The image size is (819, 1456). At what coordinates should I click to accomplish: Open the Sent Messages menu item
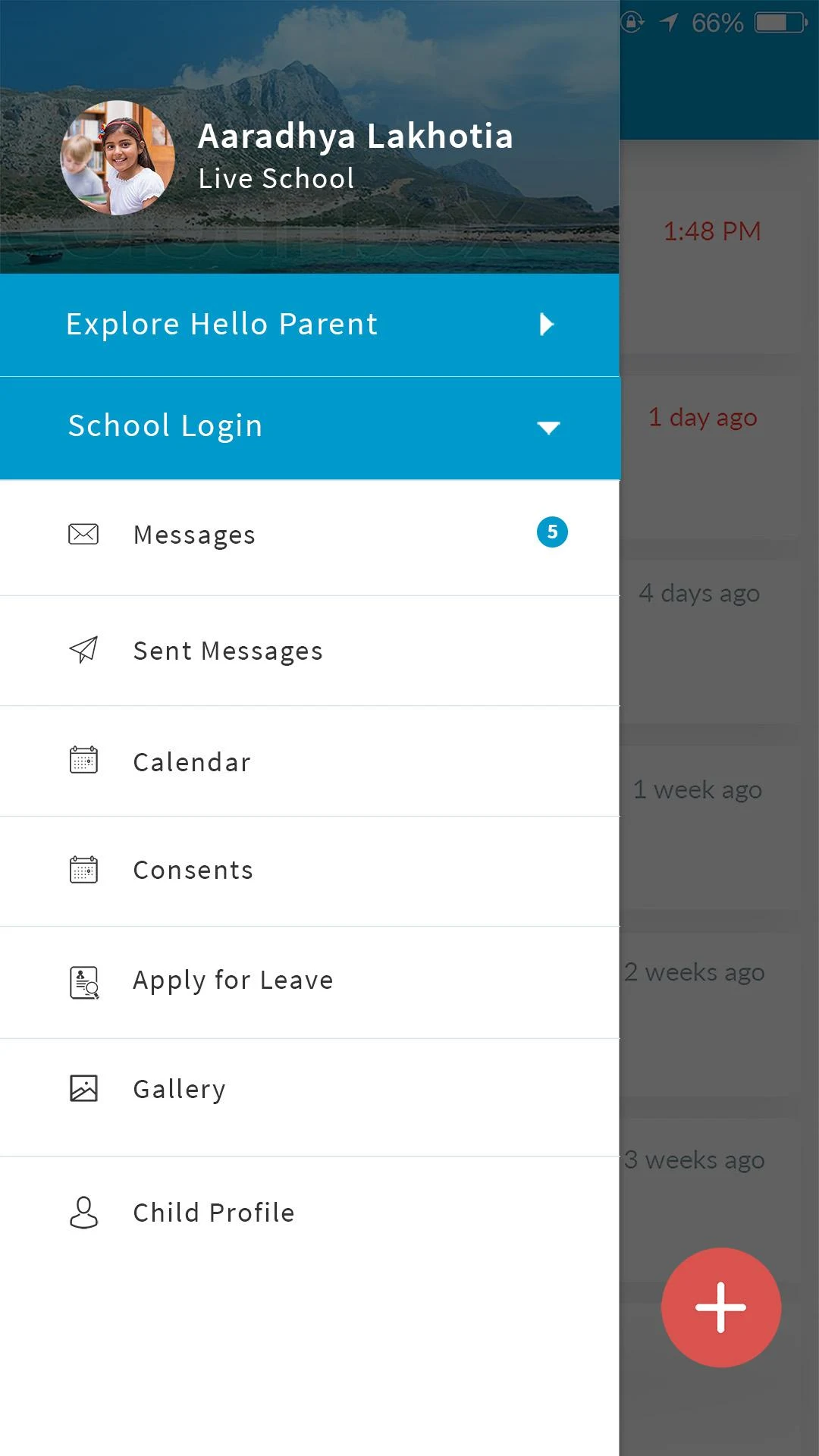pyautogui.click(x=227, y=651)
